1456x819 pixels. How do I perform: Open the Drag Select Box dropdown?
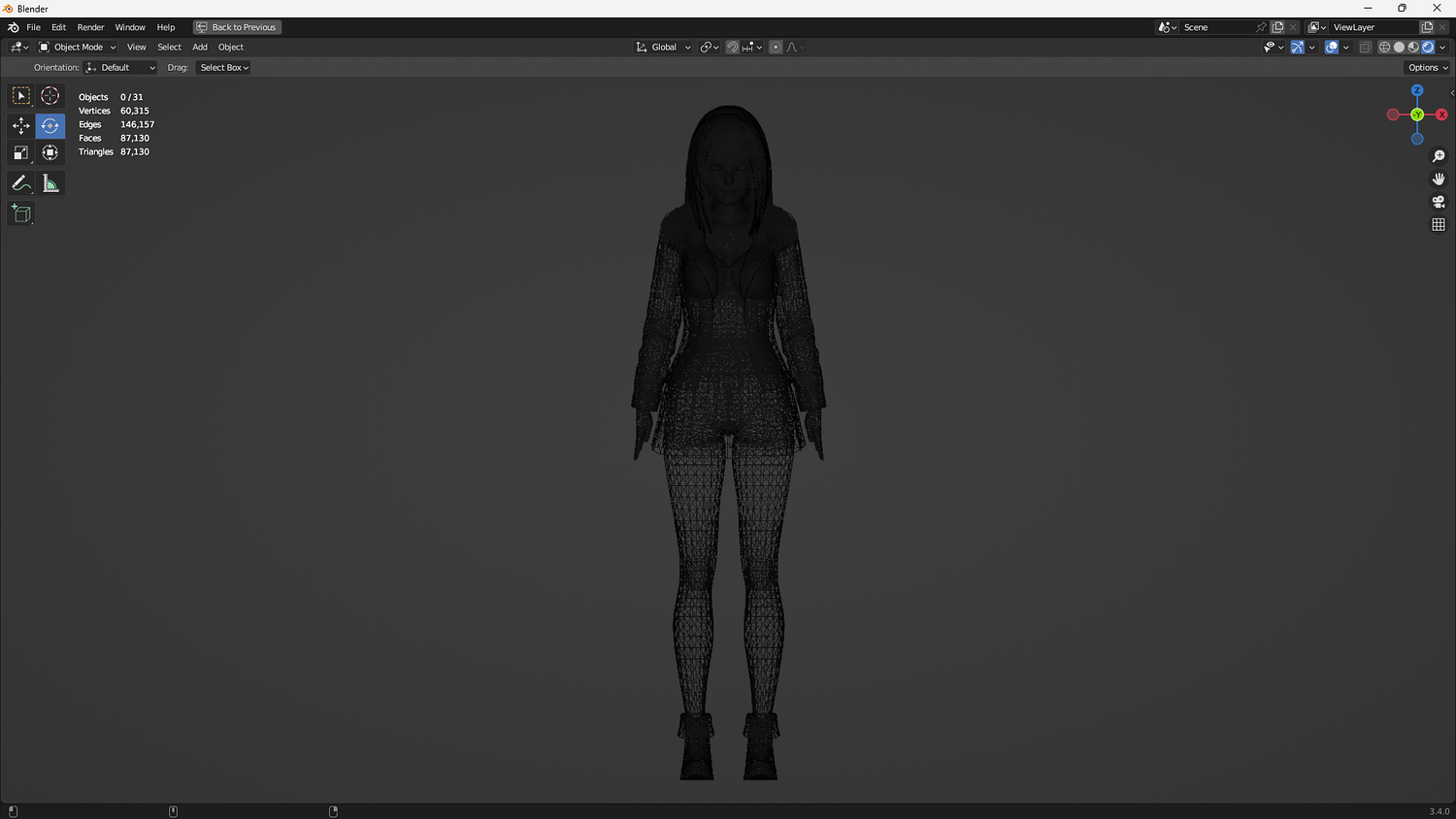tap(224, 68)
